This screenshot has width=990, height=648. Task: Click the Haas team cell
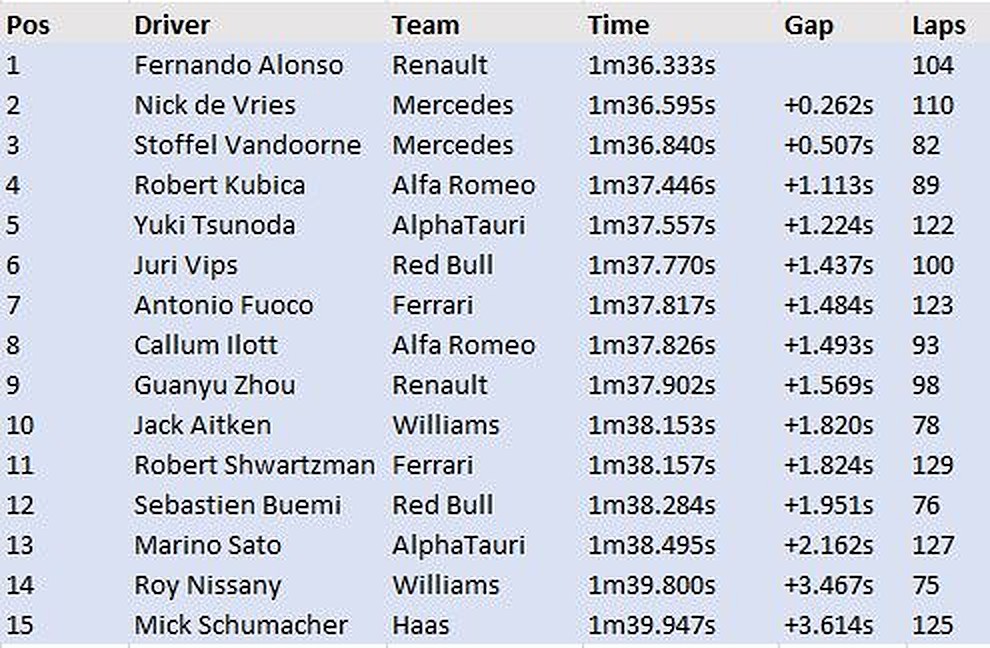419,625
